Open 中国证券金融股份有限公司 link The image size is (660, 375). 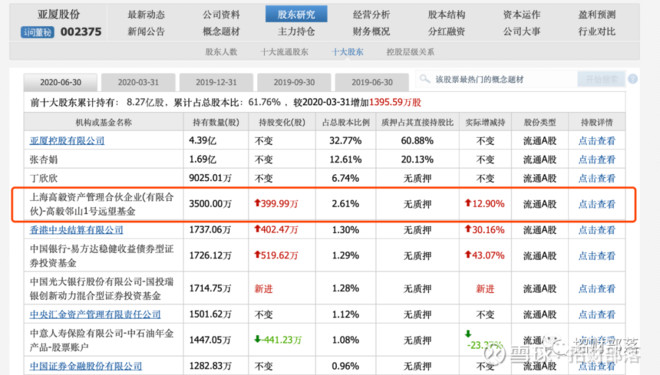click(85, 366)
